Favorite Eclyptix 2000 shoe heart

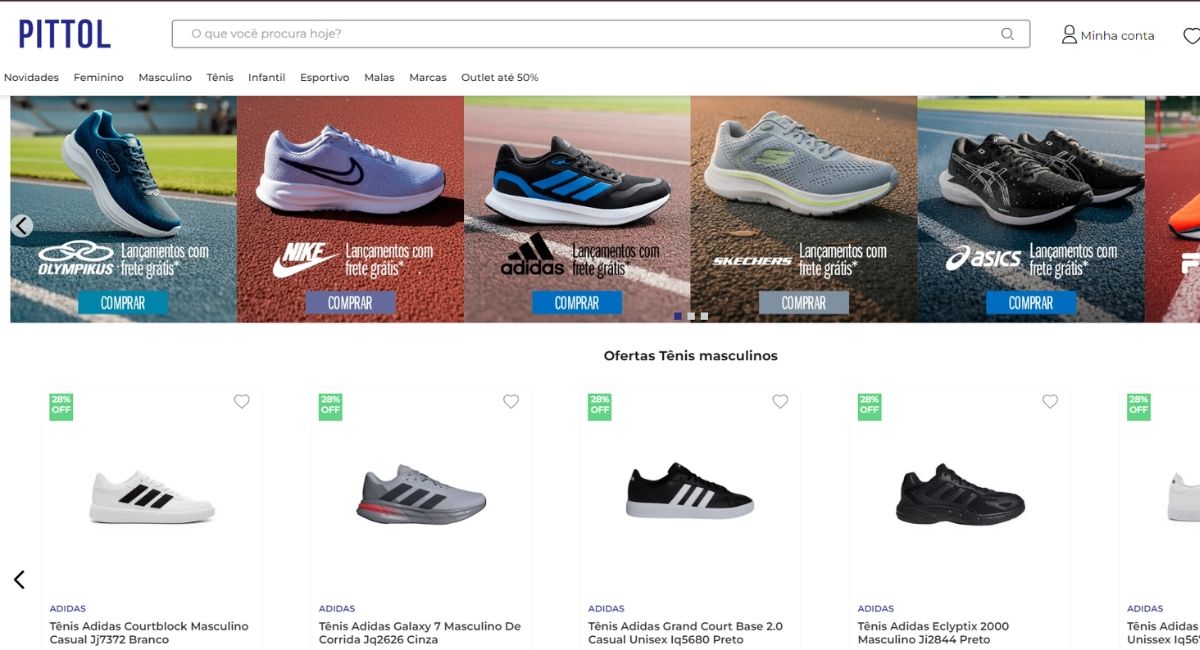click(1050, 401)
